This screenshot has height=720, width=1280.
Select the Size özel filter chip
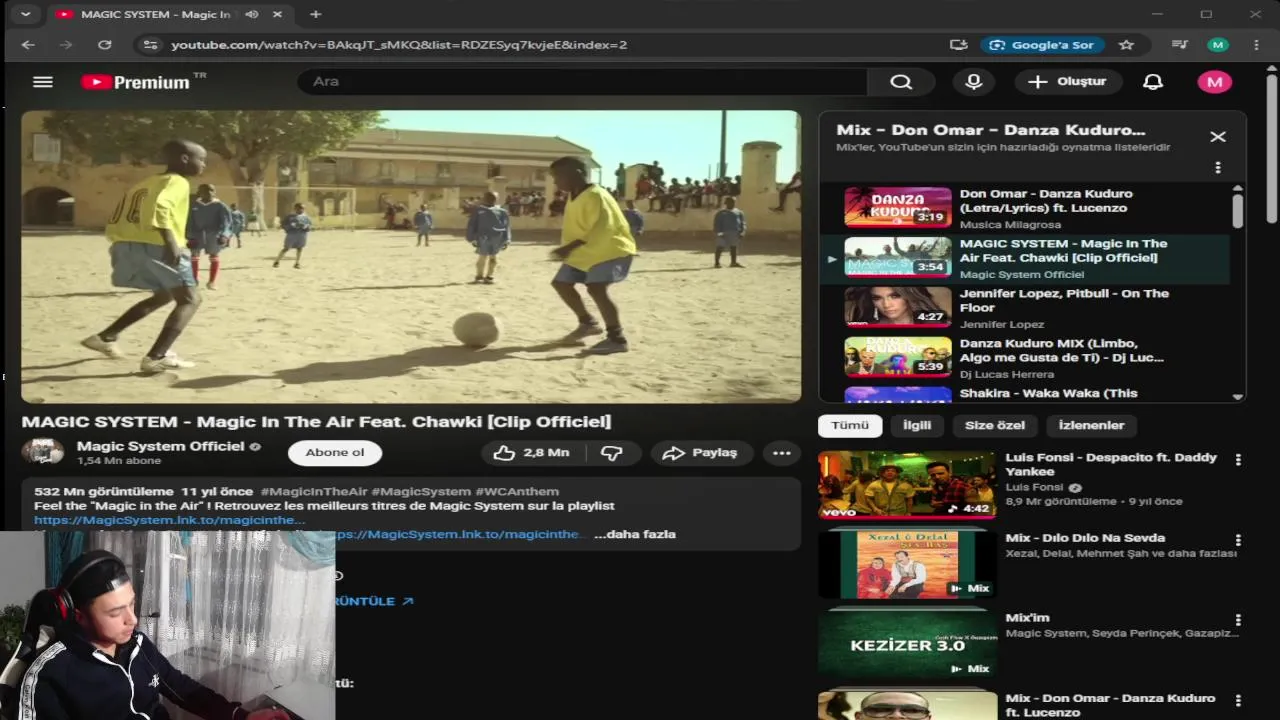(x=995, y=425)
